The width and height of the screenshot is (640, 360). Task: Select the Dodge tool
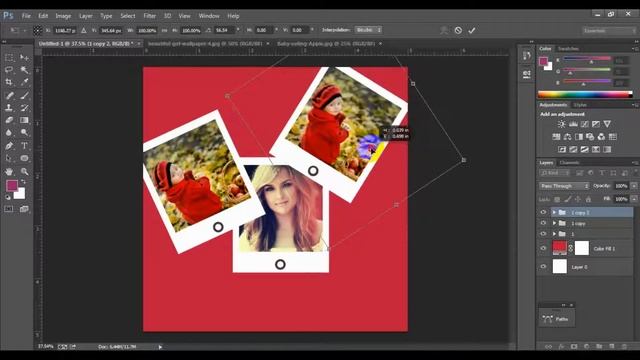coord(24,133)
